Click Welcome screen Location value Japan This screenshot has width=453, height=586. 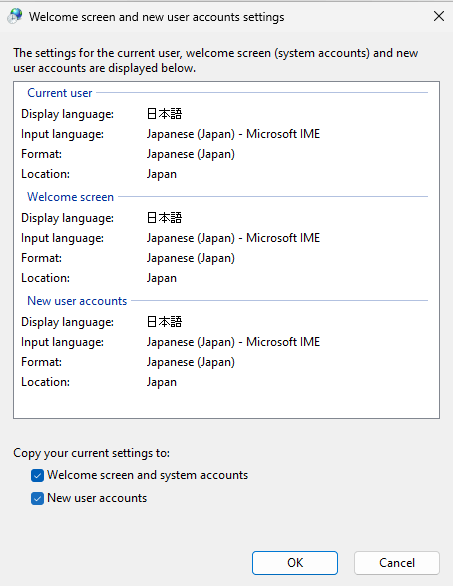click(161, 278)
